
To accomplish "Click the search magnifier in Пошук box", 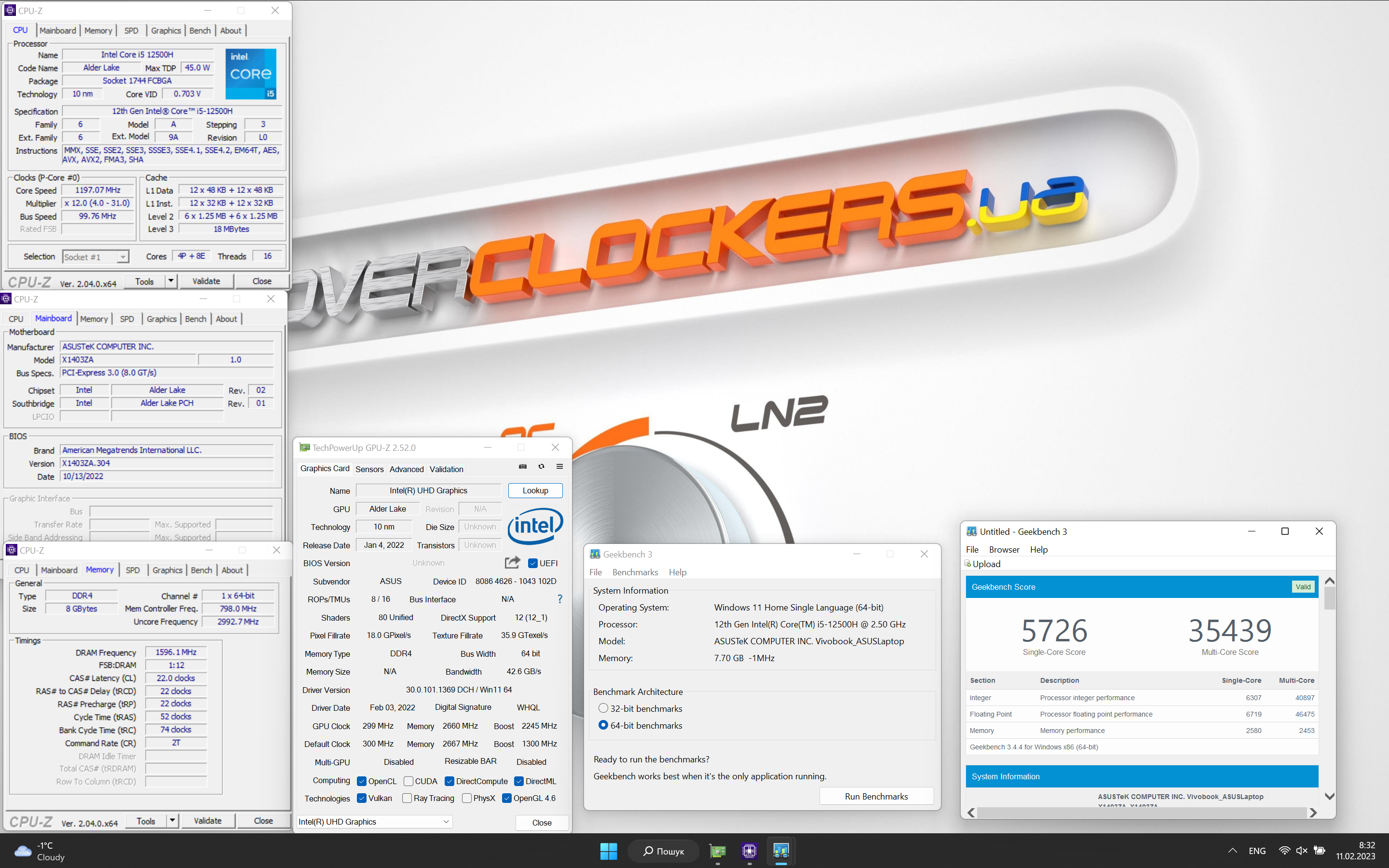I will 648,851.
